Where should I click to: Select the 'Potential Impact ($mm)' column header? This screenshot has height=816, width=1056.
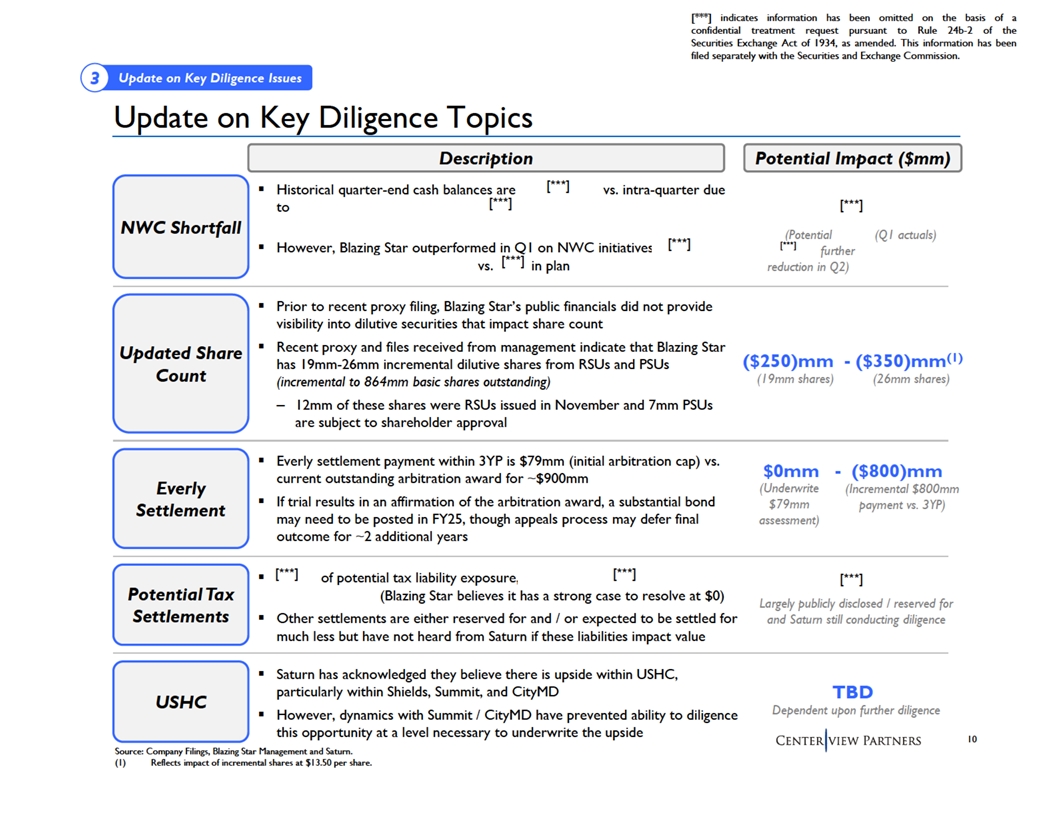tap(852, 158)
